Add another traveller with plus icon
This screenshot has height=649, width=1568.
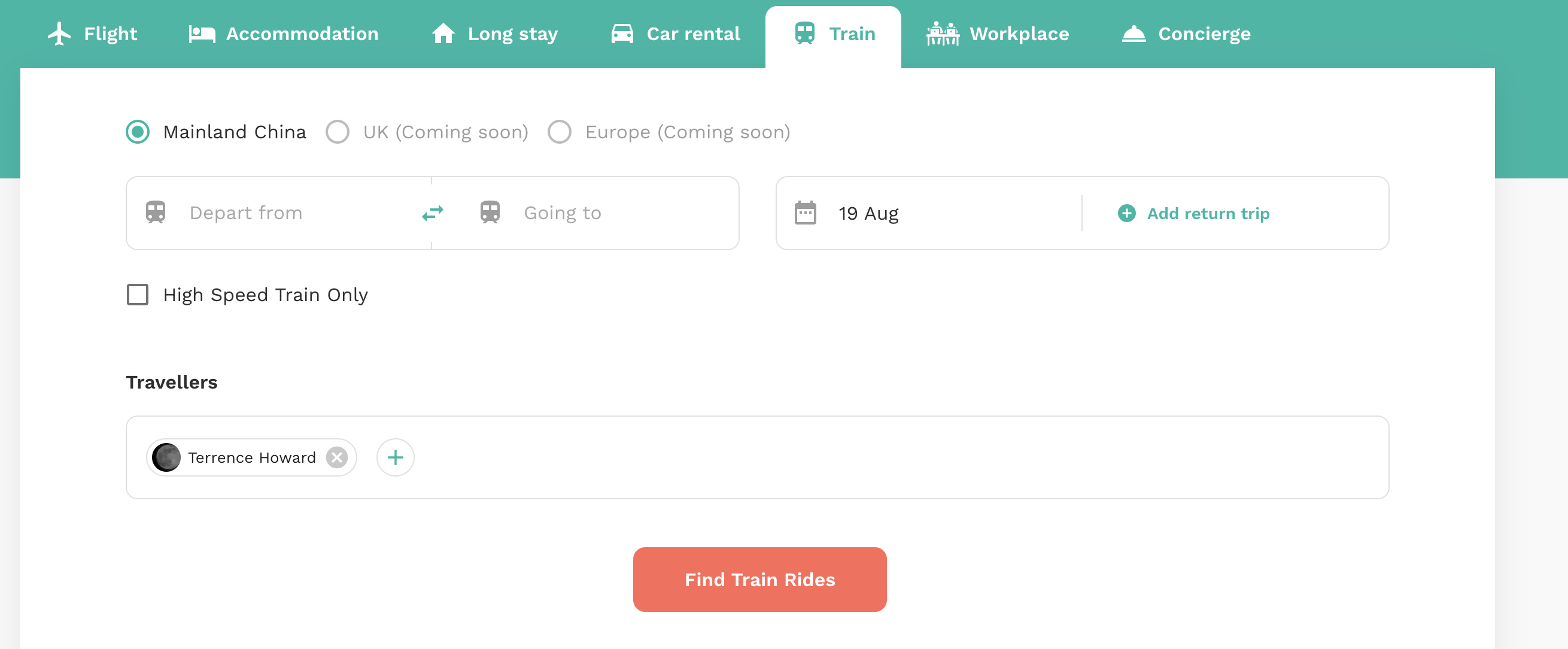coord(395,457)
